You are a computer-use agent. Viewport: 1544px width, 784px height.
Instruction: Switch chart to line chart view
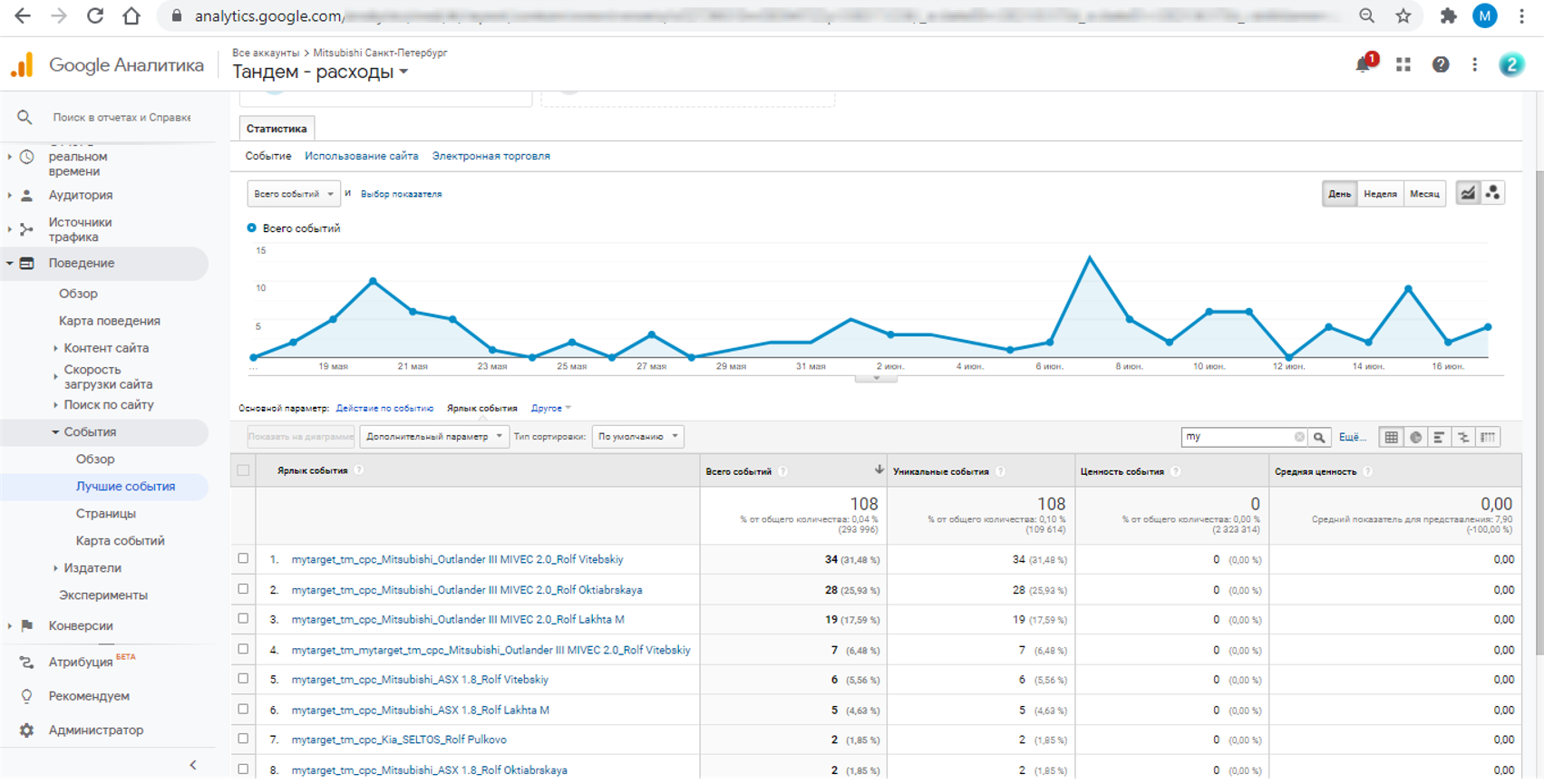(x=1468, y=193)
